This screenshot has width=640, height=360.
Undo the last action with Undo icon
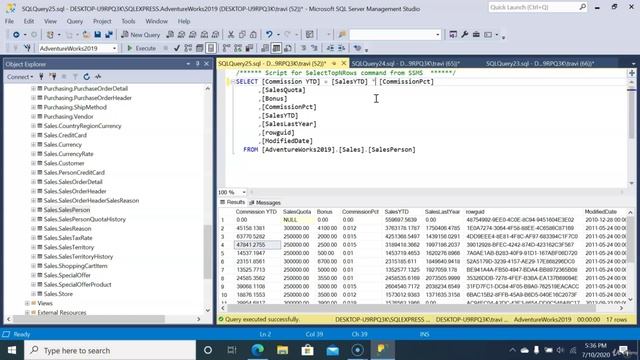pos(269,35)
